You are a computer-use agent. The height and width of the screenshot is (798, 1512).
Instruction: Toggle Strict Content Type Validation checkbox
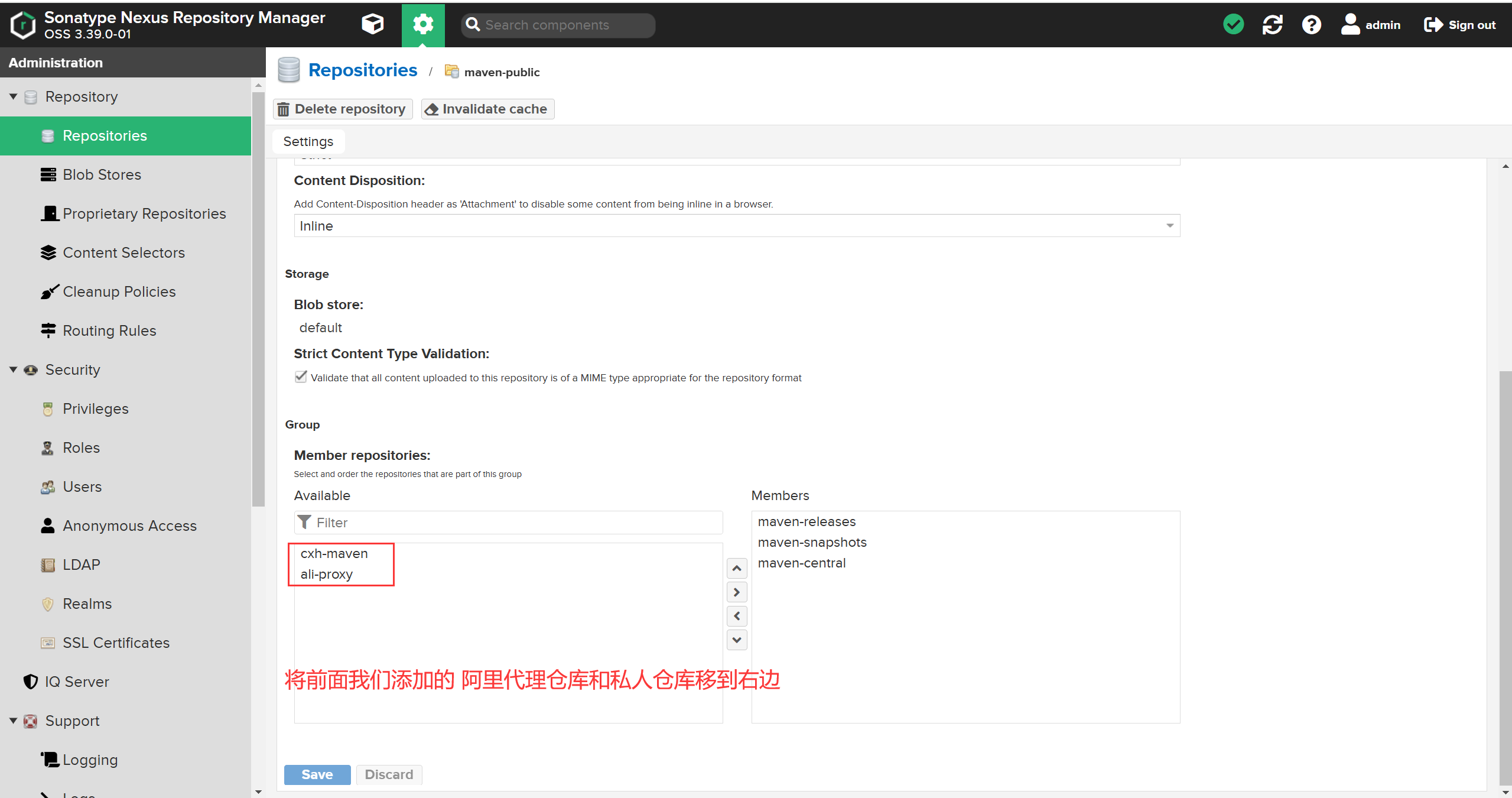click(301, 377)
